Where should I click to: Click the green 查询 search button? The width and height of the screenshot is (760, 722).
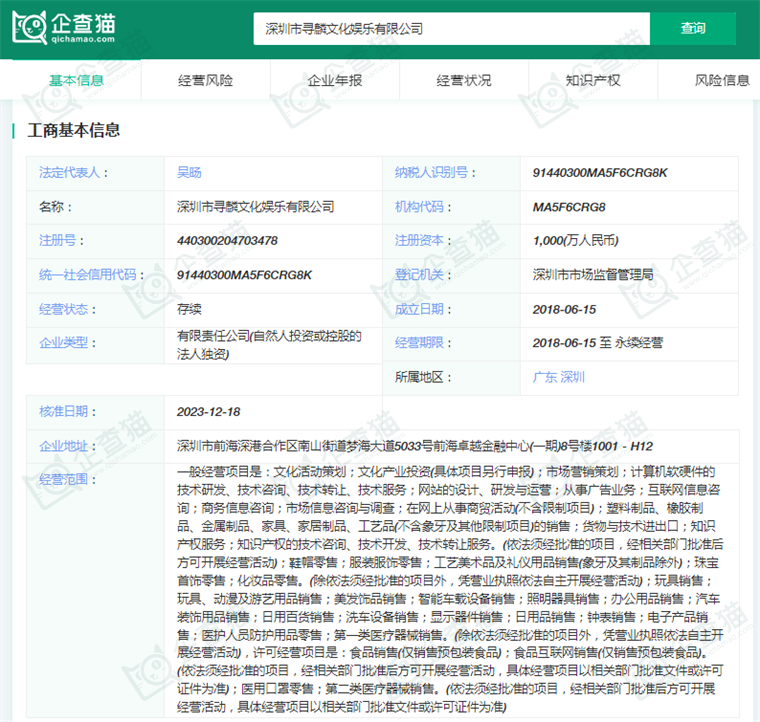[x=693, y=29]
